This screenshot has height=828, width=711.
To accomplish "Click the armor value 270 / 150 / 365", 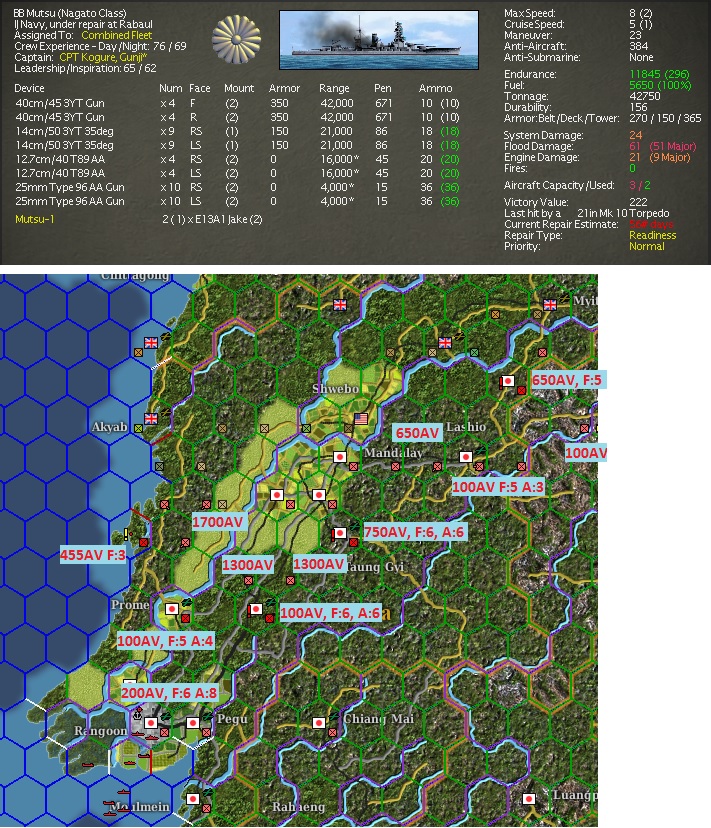I will pos(665,119).
